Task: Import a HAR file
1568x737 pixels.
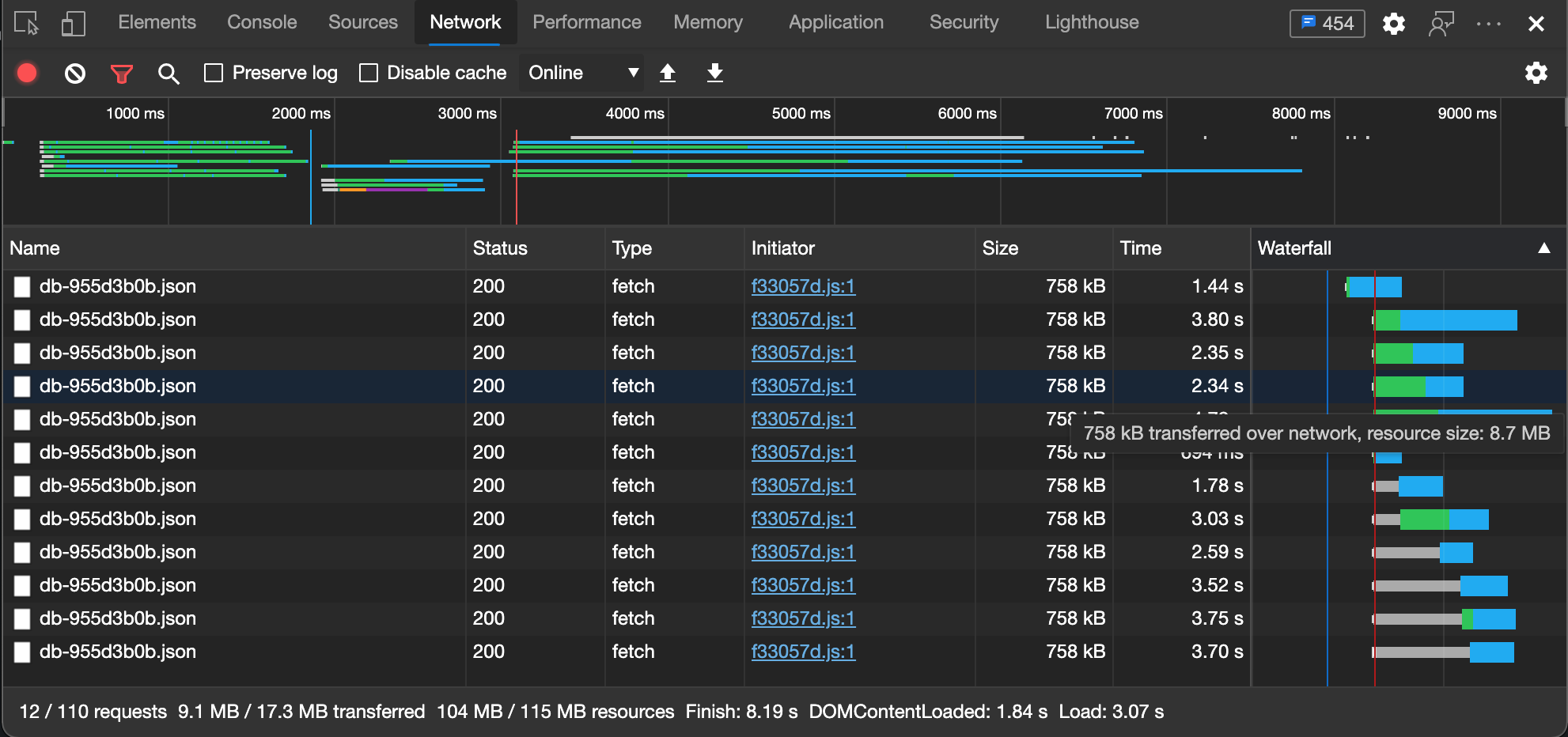Action: 668,73
